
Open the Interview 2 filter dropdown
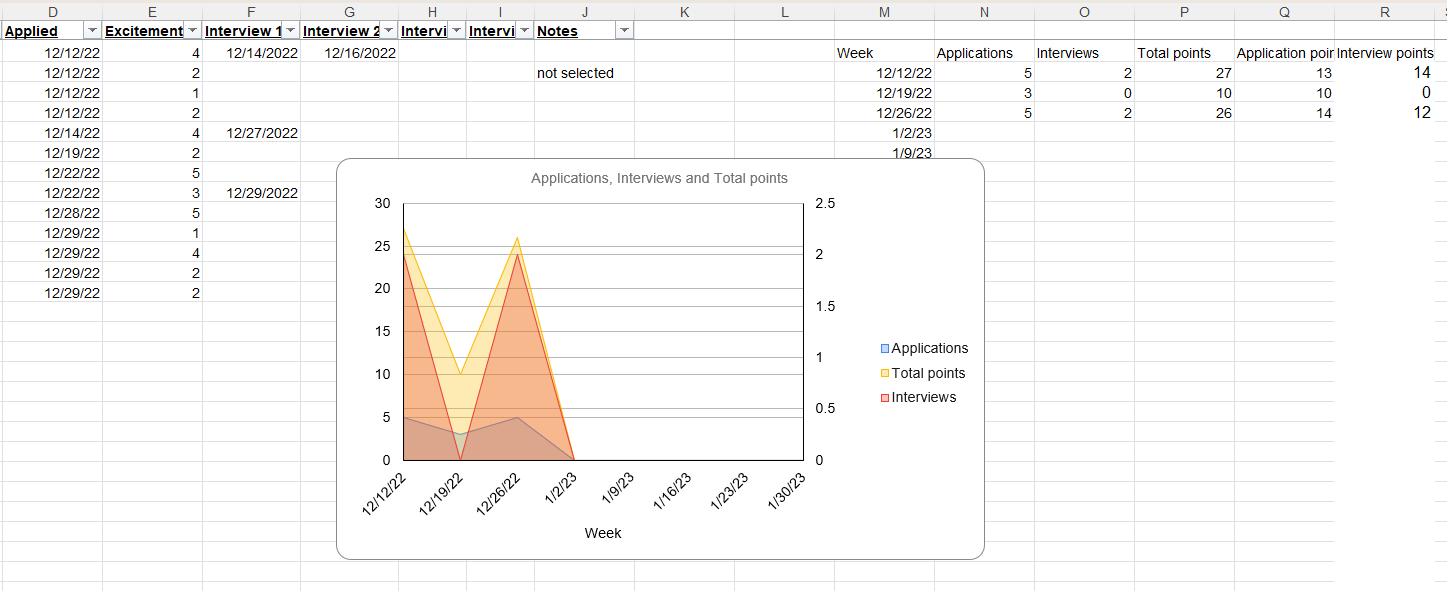tap(388, 31)
